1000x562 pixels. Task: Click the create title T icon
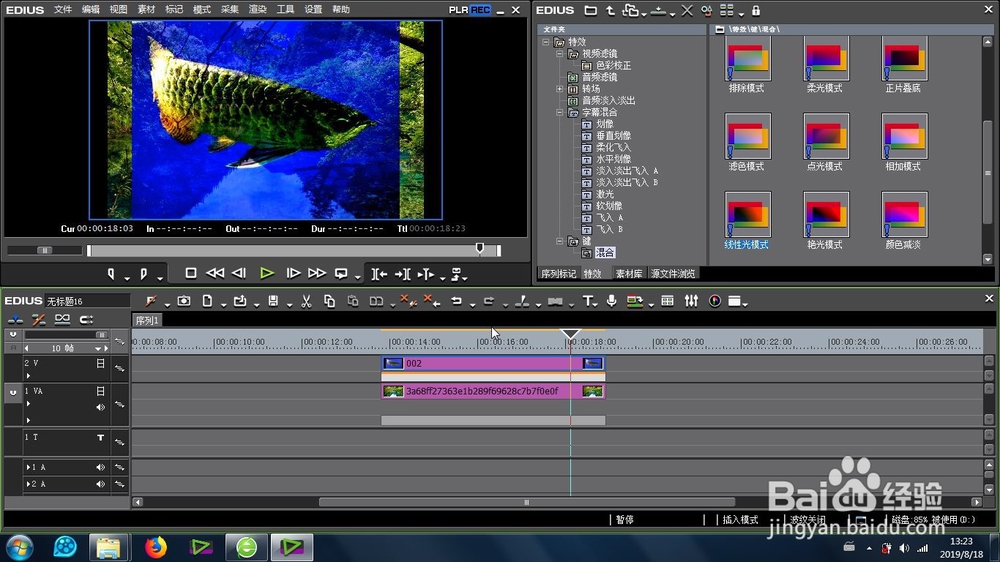[x=587, y=300]
